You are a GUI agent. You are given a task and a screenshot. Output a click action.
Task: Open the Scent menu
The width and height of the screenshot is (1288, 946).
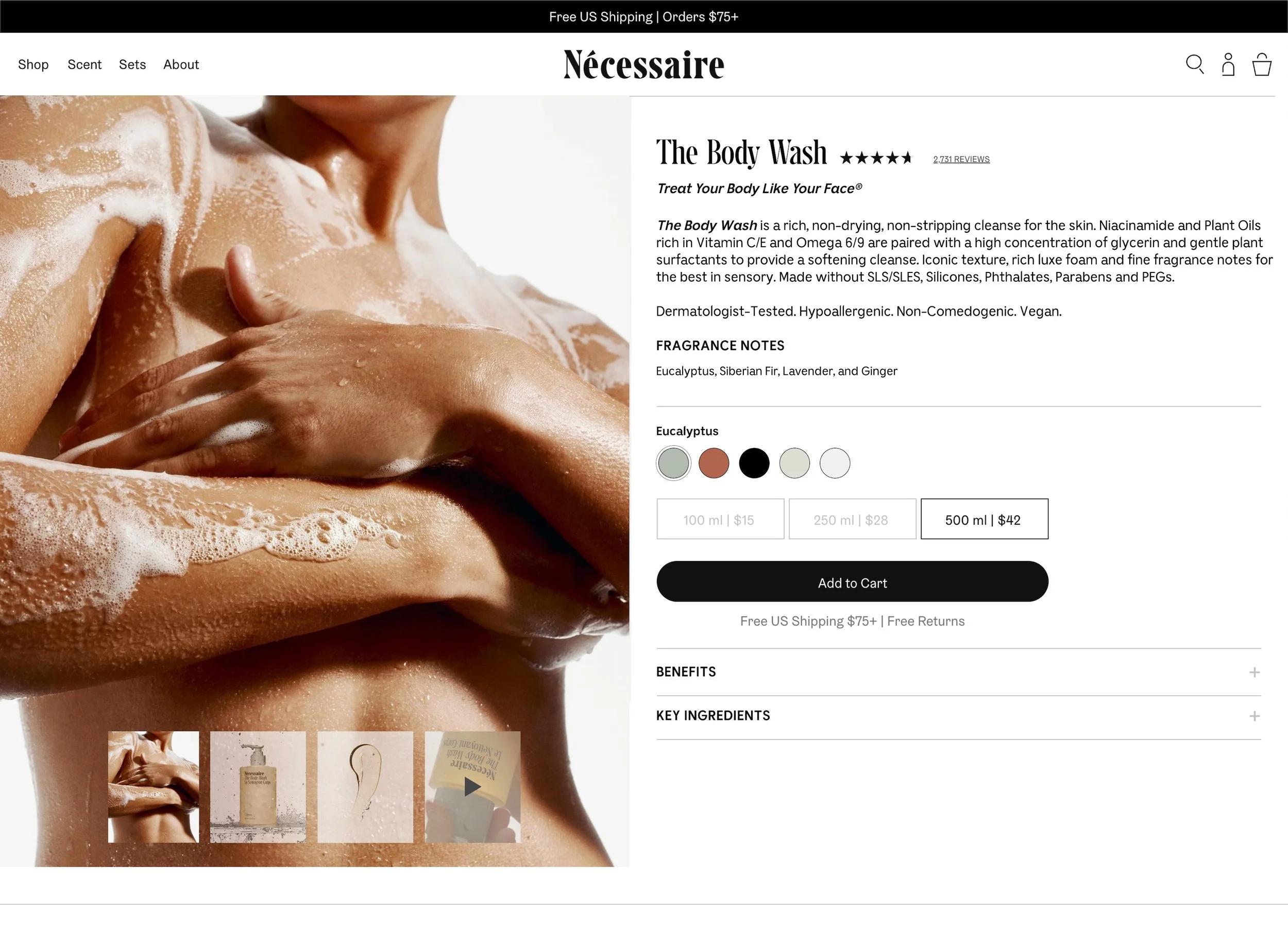coord(84,65)
